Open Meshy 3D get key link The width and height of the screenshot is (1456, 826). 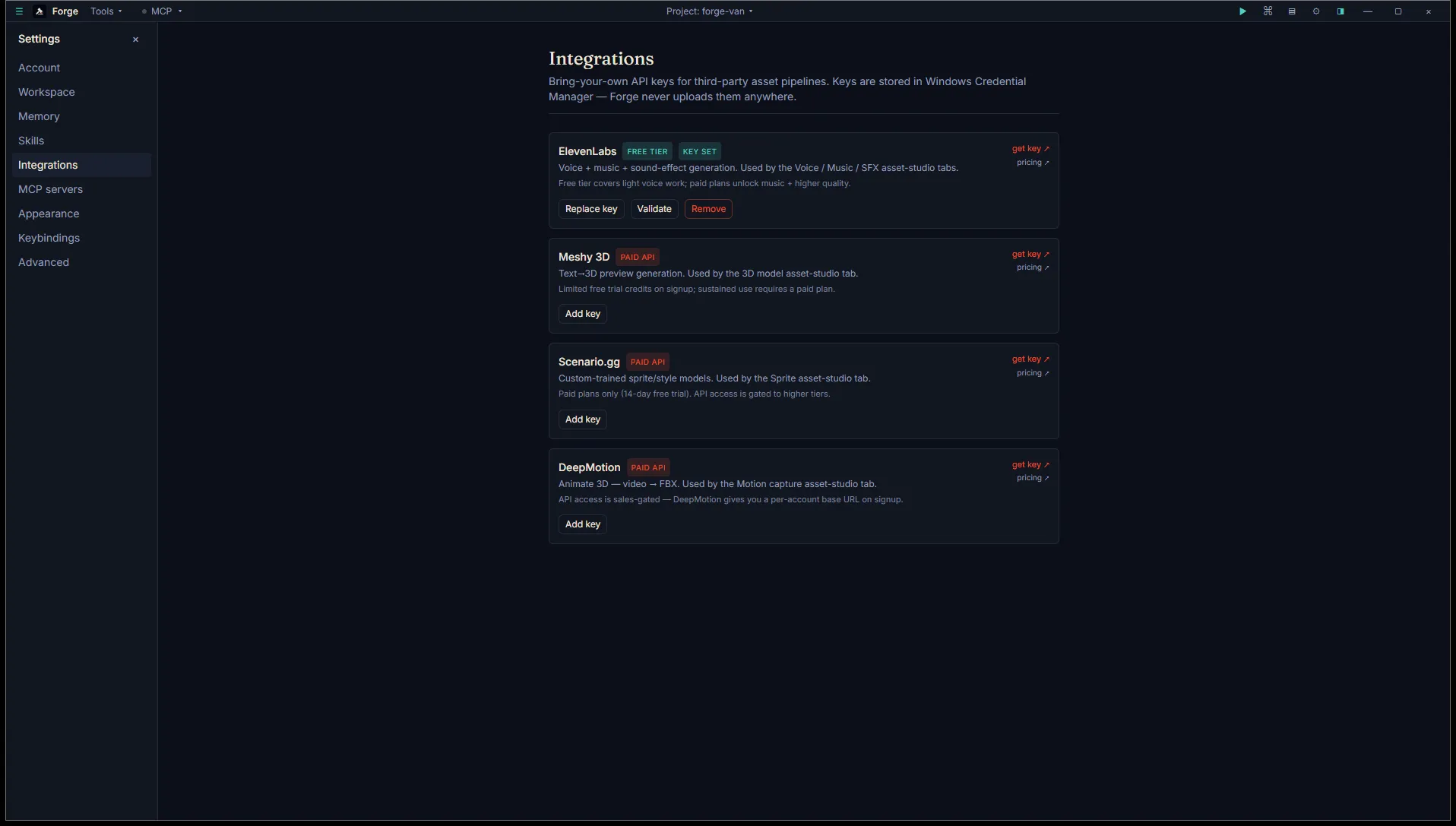point(1030,255)
